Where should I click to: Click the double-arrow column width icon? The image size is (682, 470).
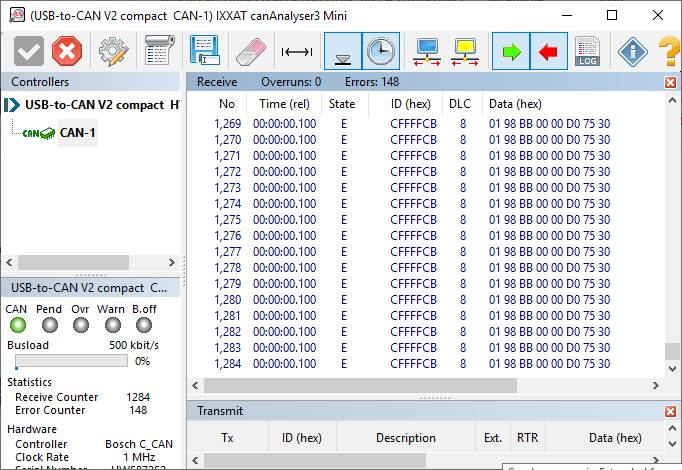297,52
